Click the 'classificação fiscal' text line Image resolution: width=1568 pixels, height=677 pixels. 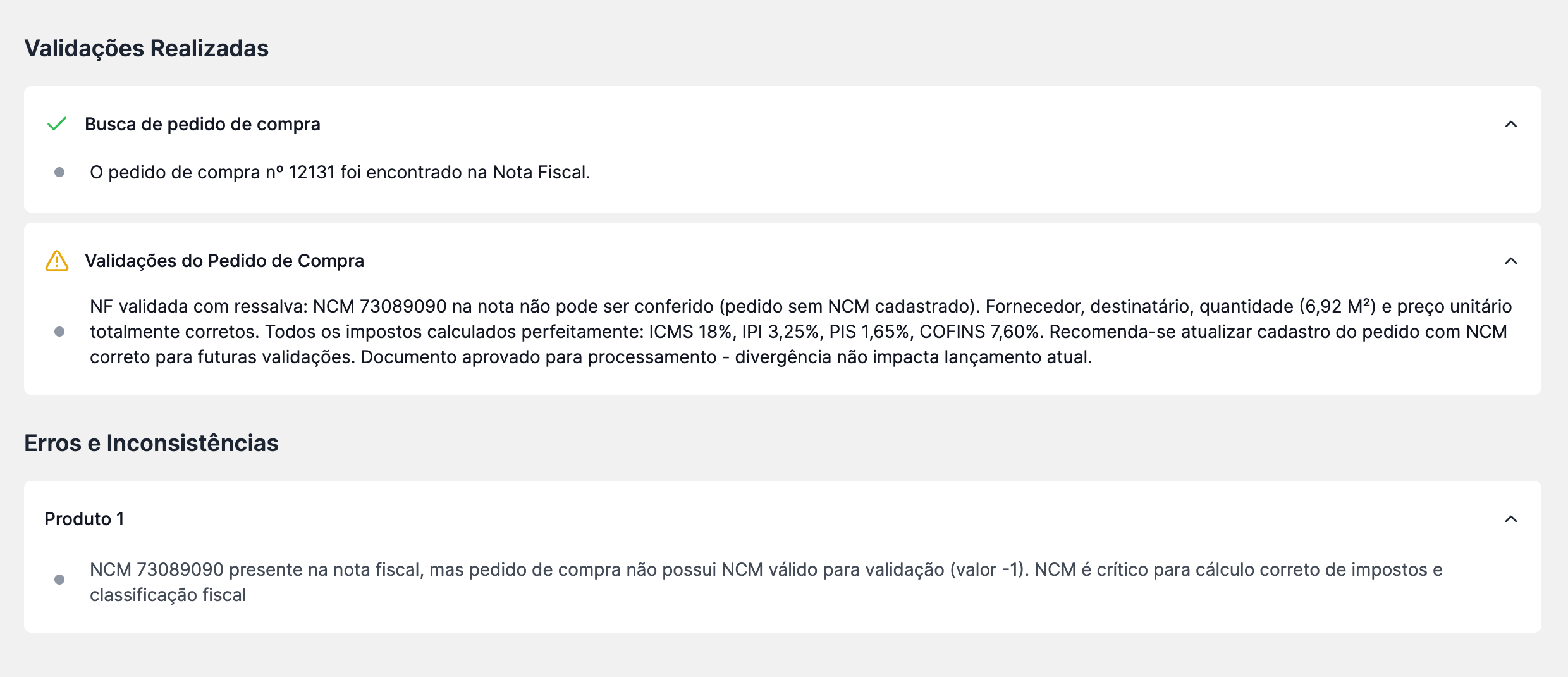pyautogui.click(x=168, y=595)
